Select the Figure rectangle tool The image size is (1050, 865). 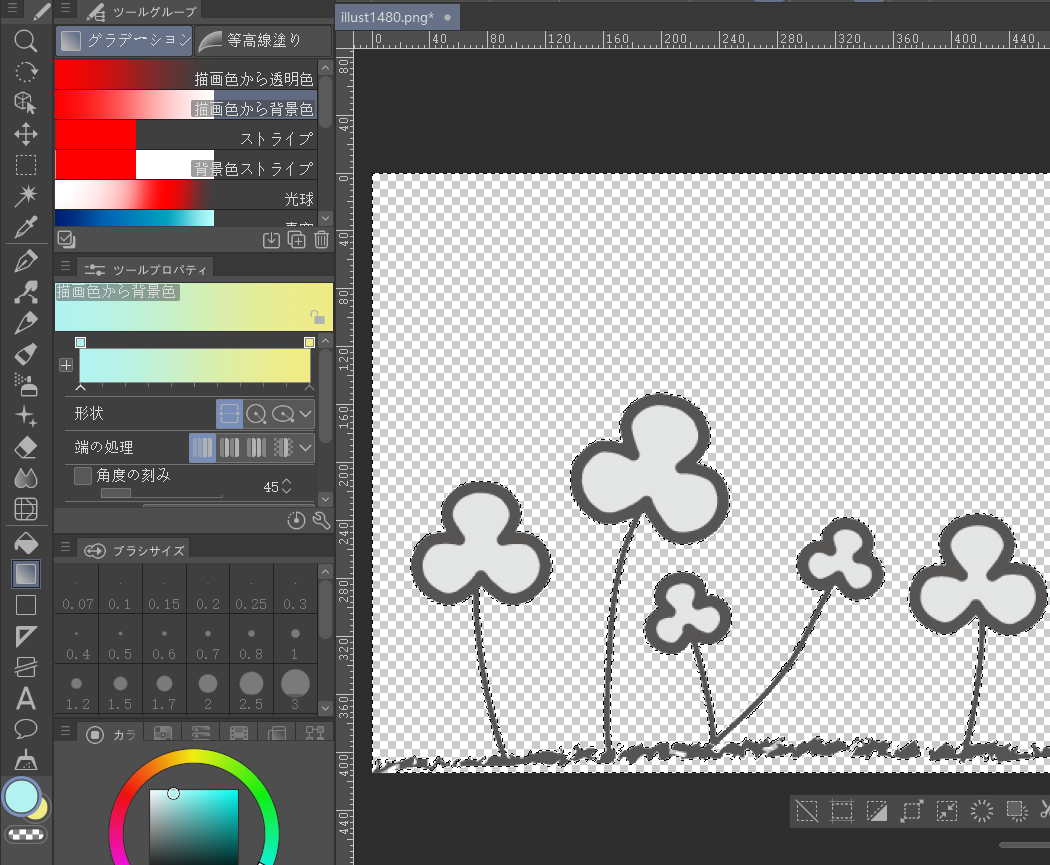pos(25,605)
